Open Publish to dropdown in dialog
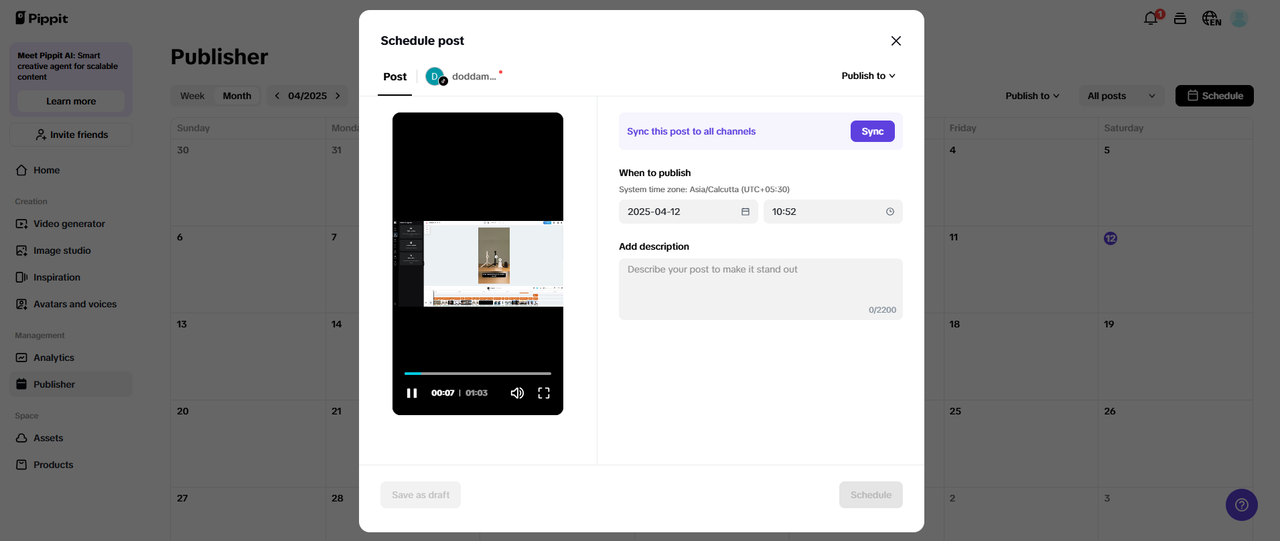Viewport: 1280px width, 541px height. [x=868, y=76]
